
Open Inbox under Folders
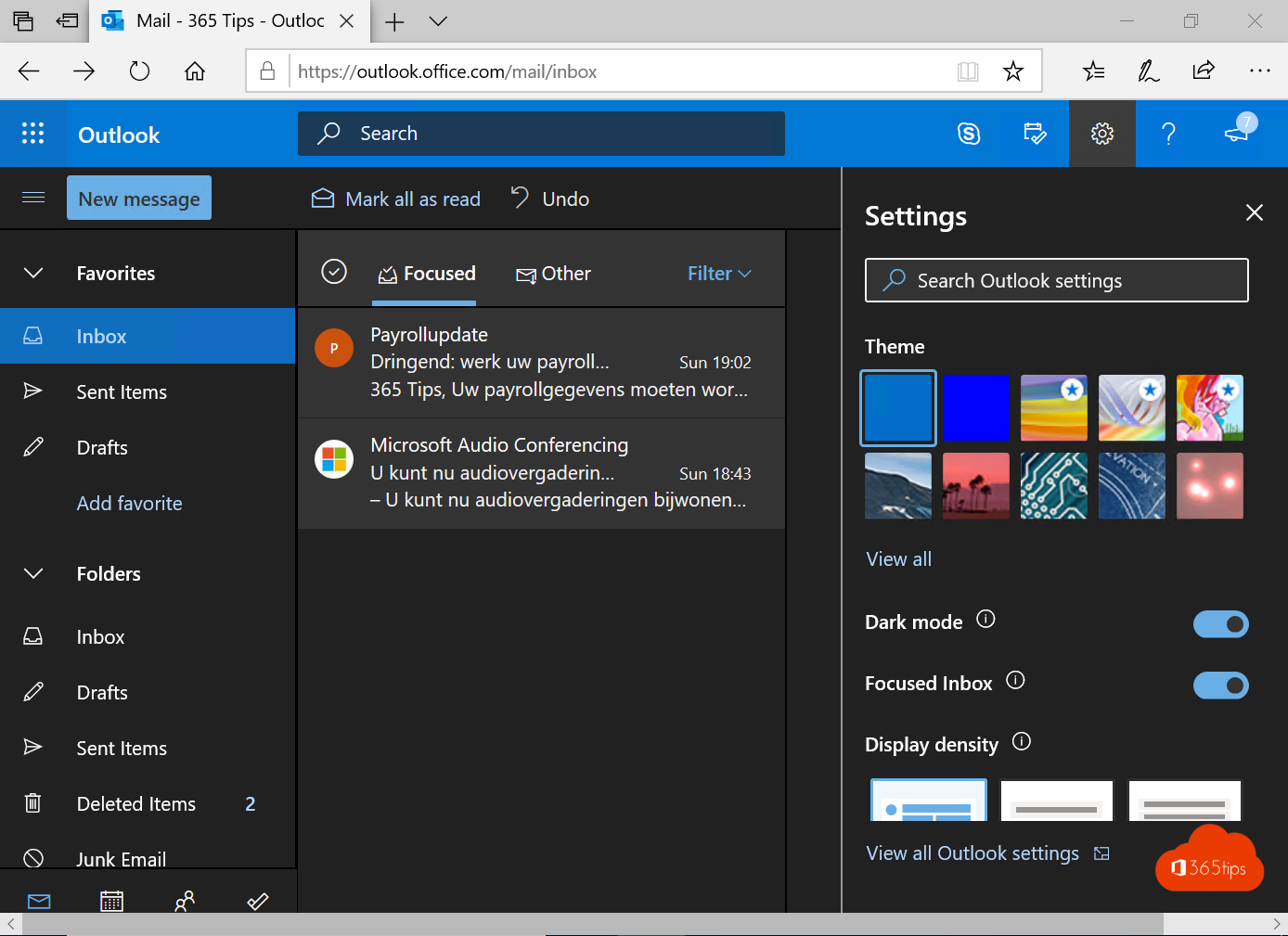[x=148, y=636]
